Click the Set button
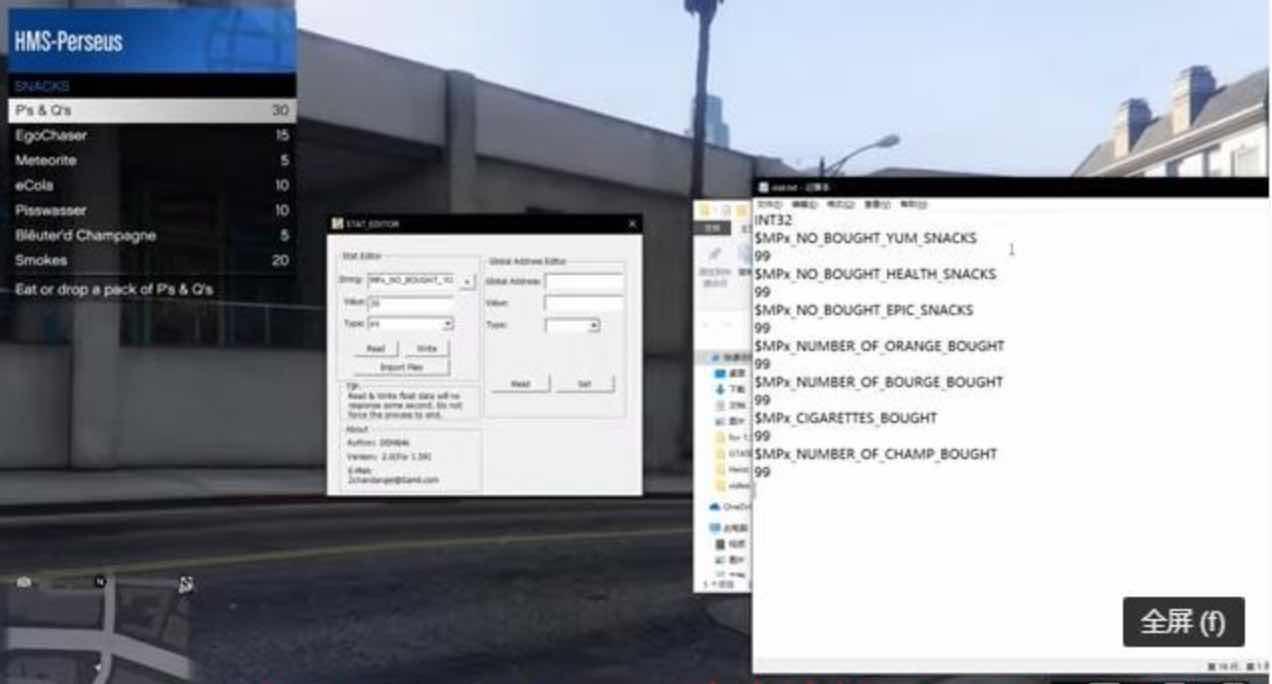The height and width of the screenshot is (684, 1272). pos(585,384)
